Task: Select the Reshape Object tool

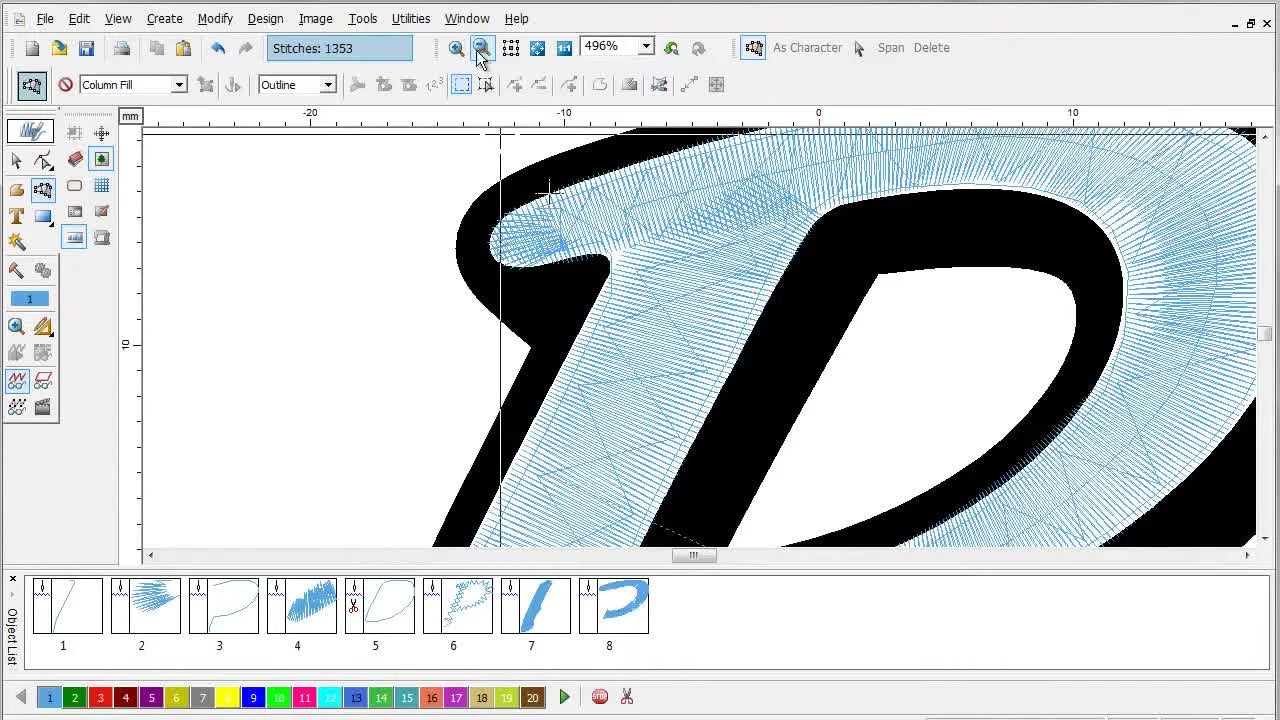Action: 45,162
